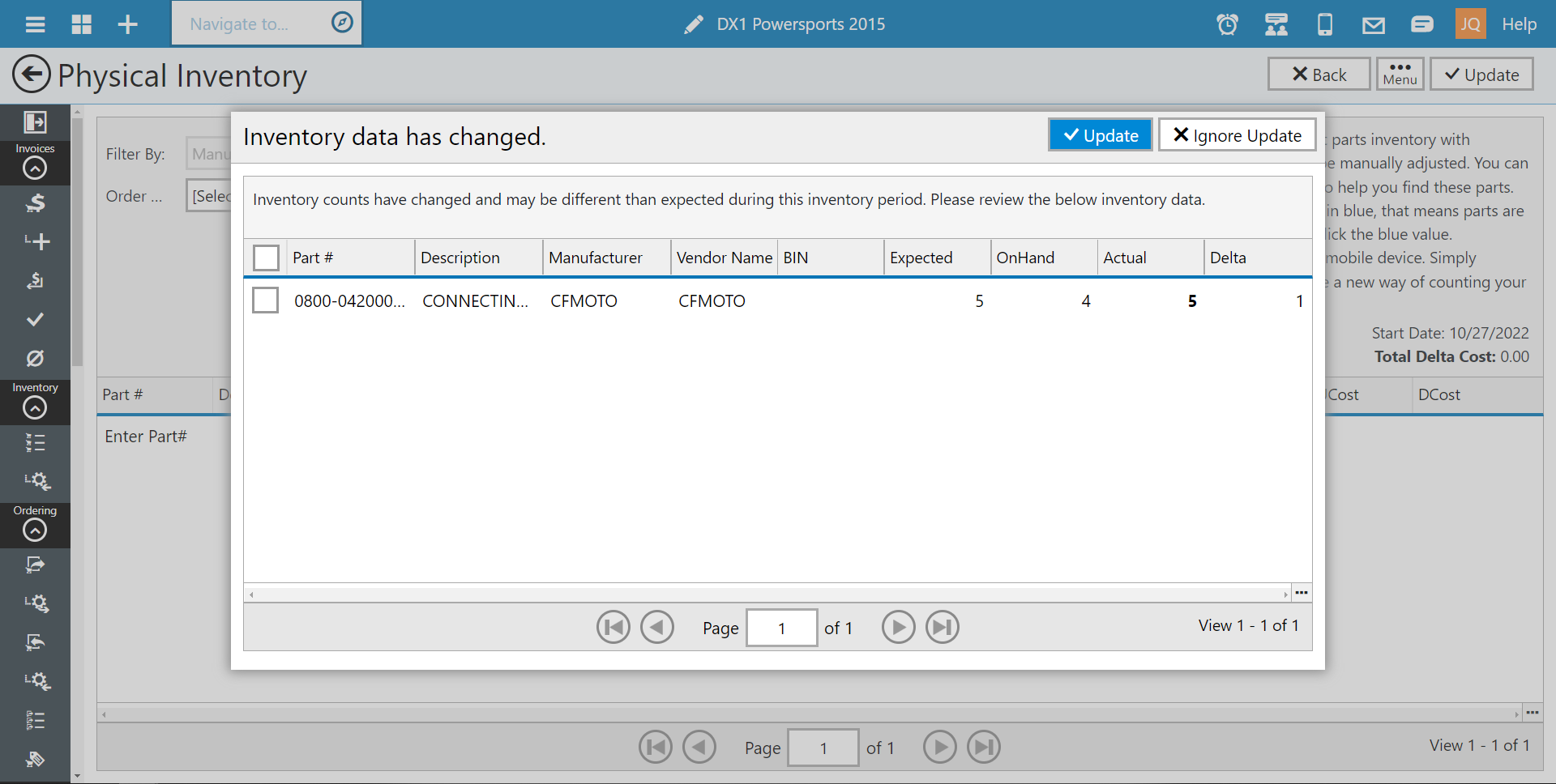
Task: Open the hamburger main menu
Action: pyautogui.click(x=35, y=24)
